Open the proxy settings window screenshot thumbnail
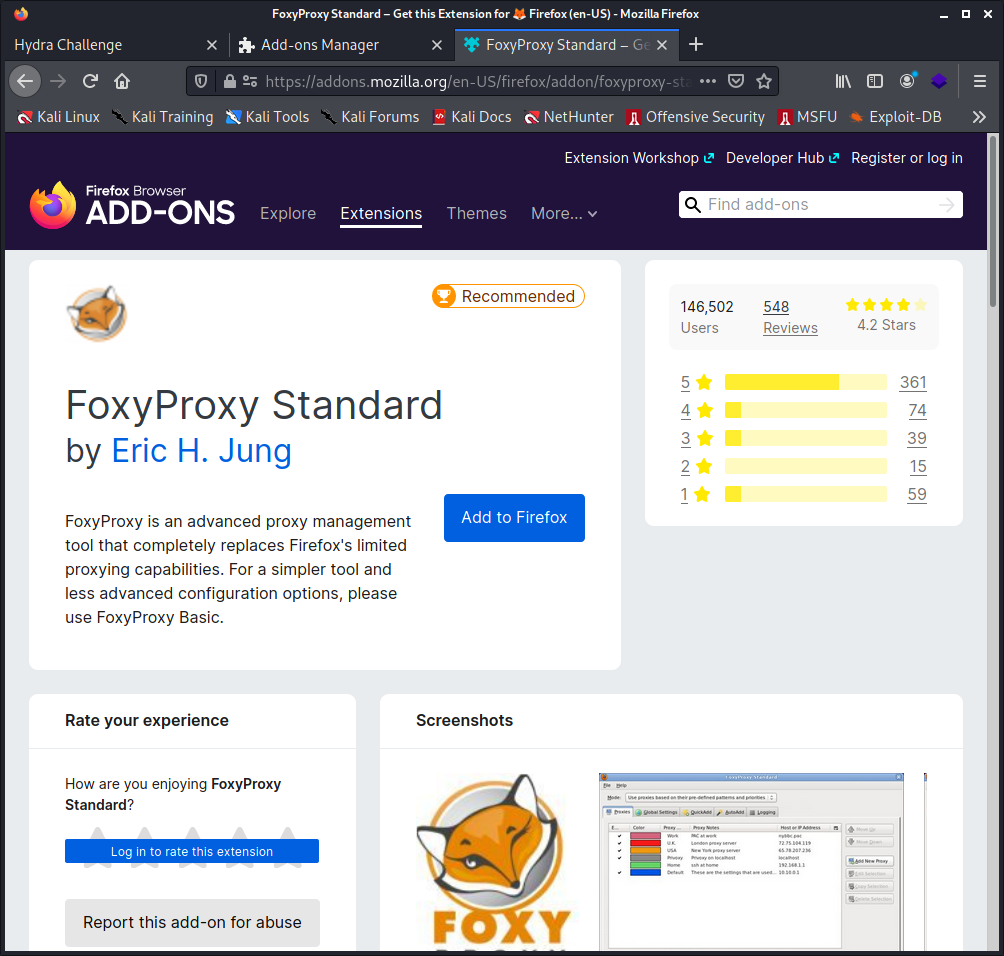1004x956 pixels. [x=751, y=862]
